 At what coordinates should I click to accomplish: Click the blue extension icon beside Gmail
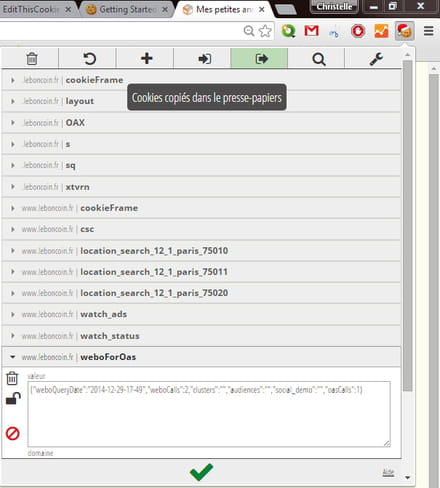coord(334,33)
